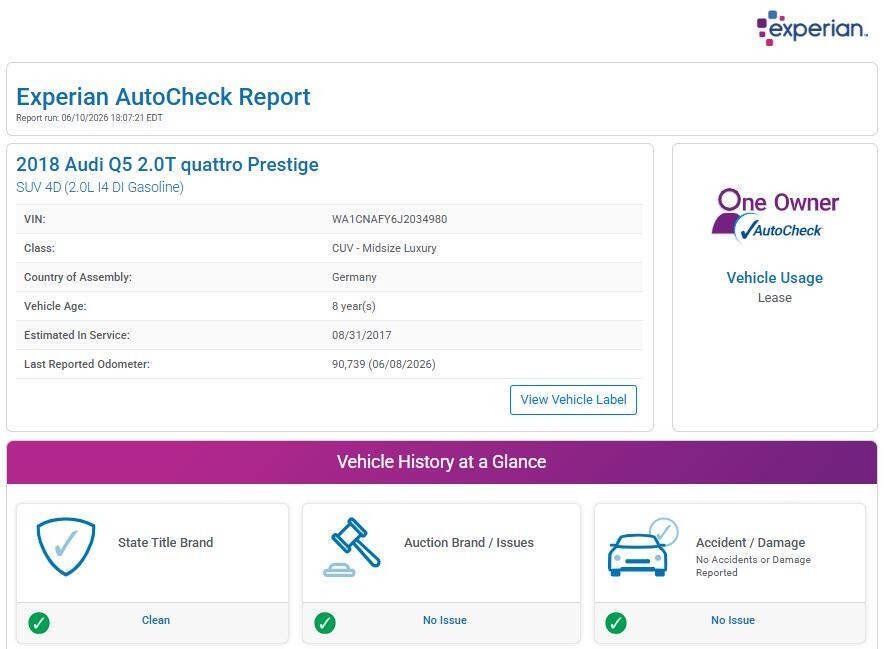885x649 pixels.
Task: Click green checkmark in Accident card
Action: [x=616, y=623]
